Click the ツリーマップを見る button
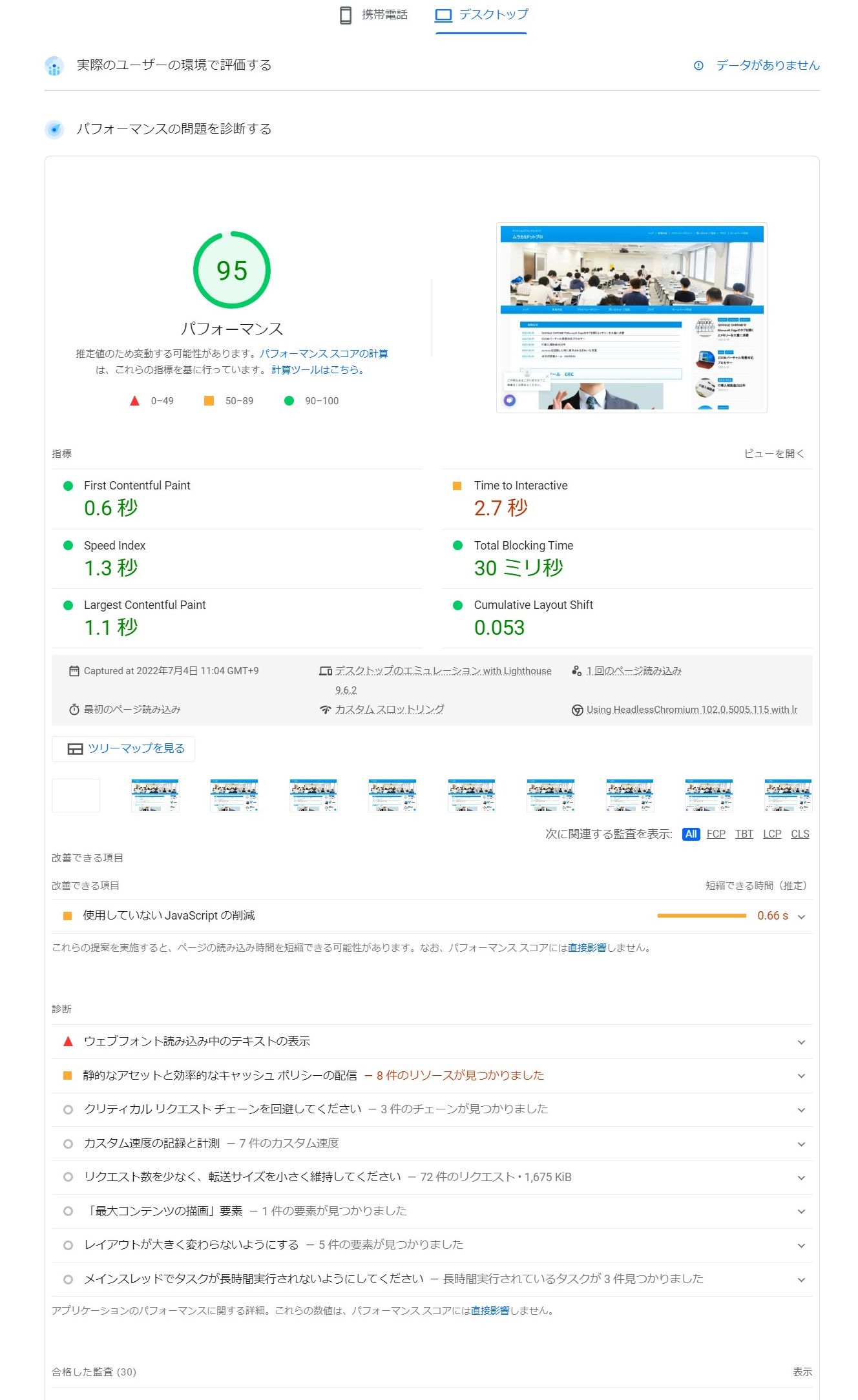 (x=123, y=748)
